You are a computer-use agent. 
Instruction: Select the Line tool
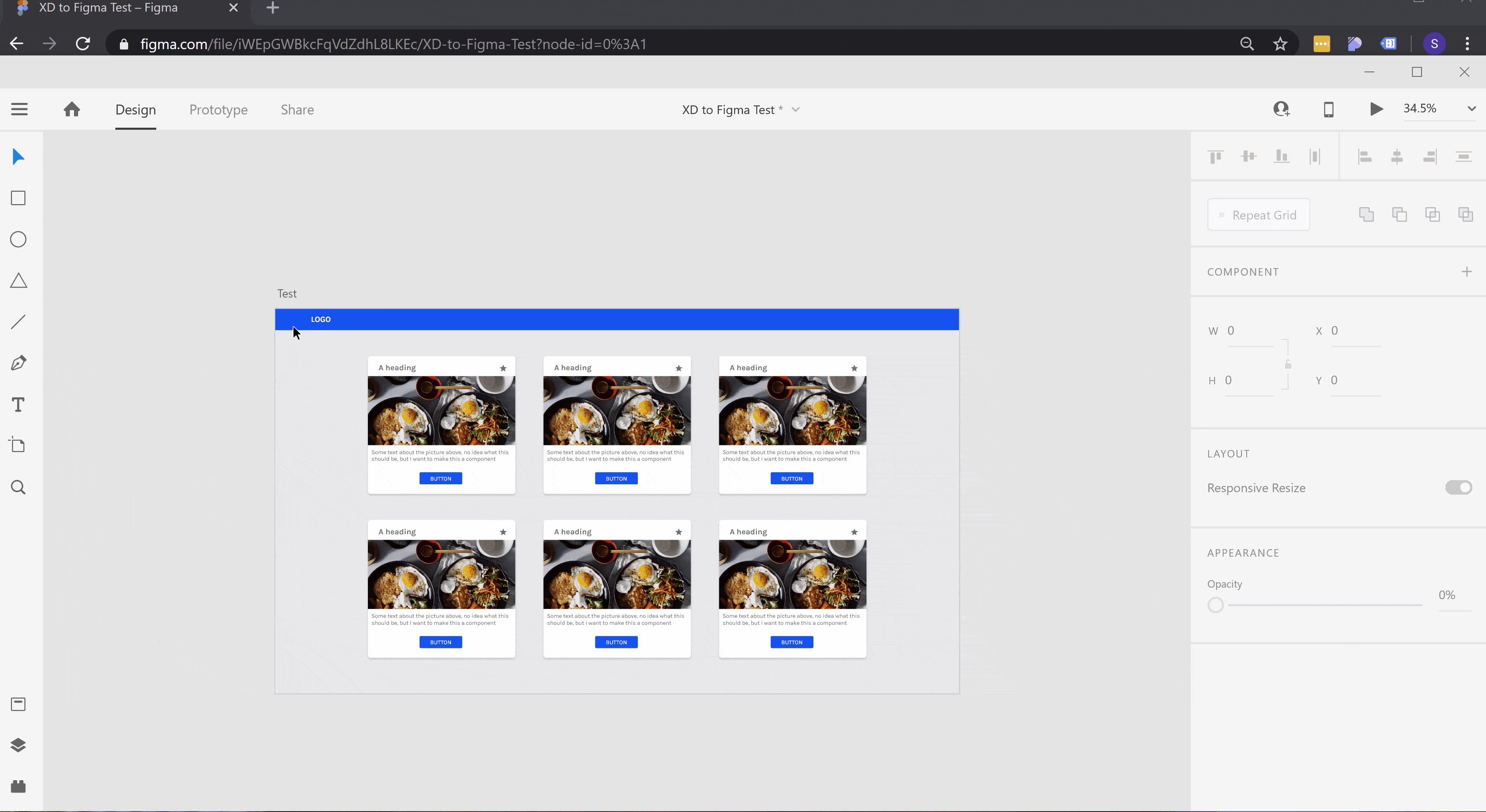click(19, 322)
